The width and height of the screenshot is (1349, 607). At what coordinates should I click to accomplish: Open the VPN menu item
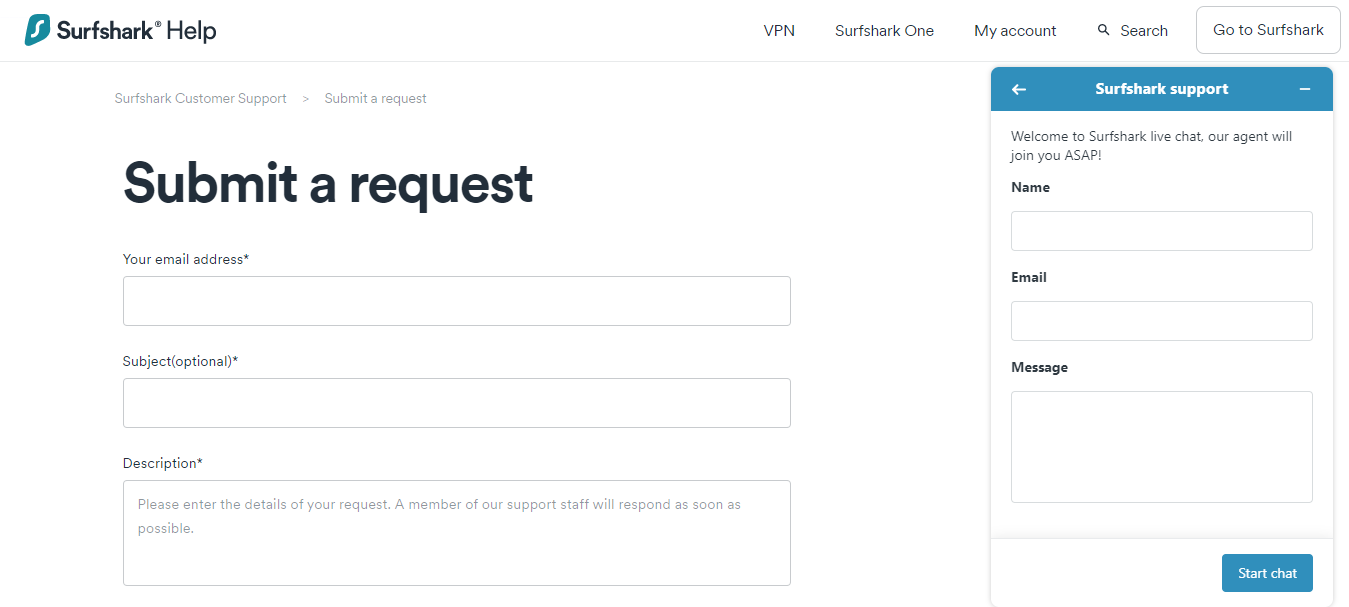pos(779,31)
